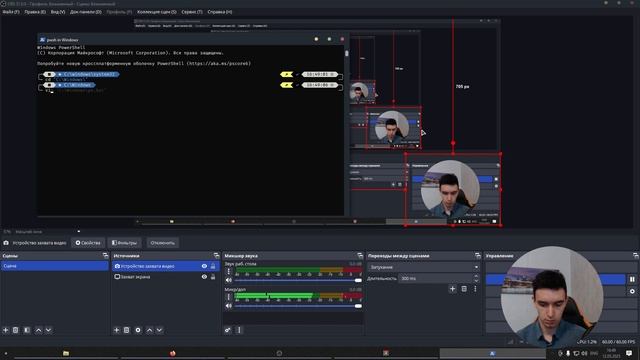Add a scene transition with plus icon
640x360 pixels.
pos(453,289)
